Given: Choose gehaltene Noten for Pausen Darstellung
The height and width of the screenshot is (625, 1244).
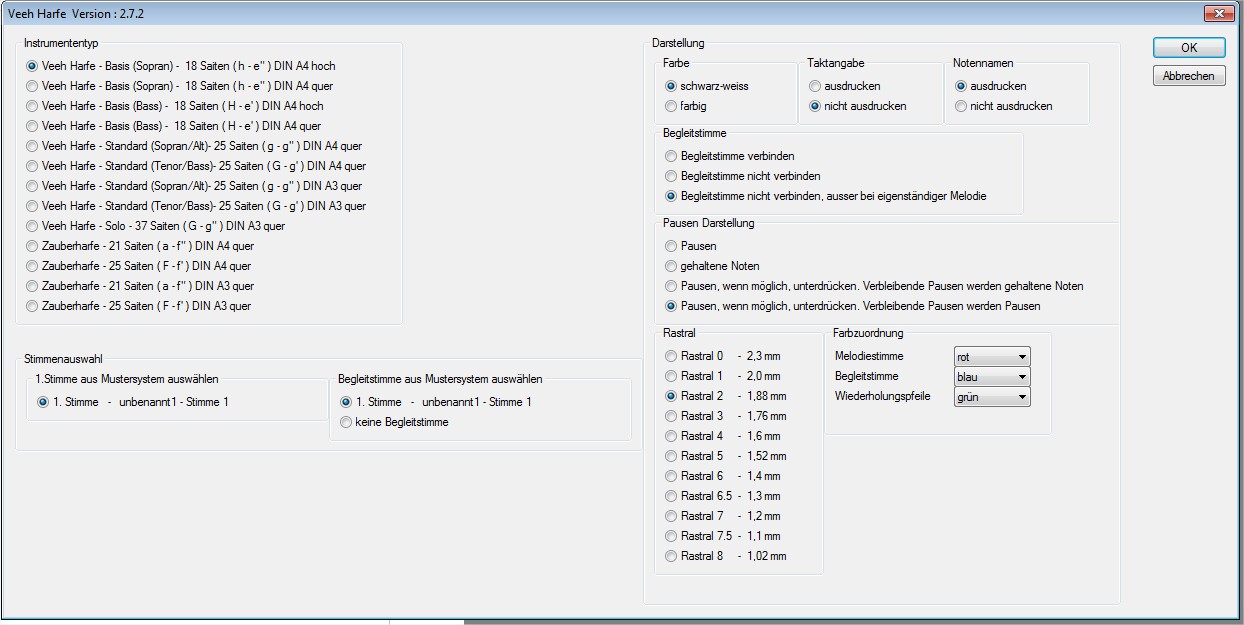Looking at the screenshot, I should click(x=671, y=266).
